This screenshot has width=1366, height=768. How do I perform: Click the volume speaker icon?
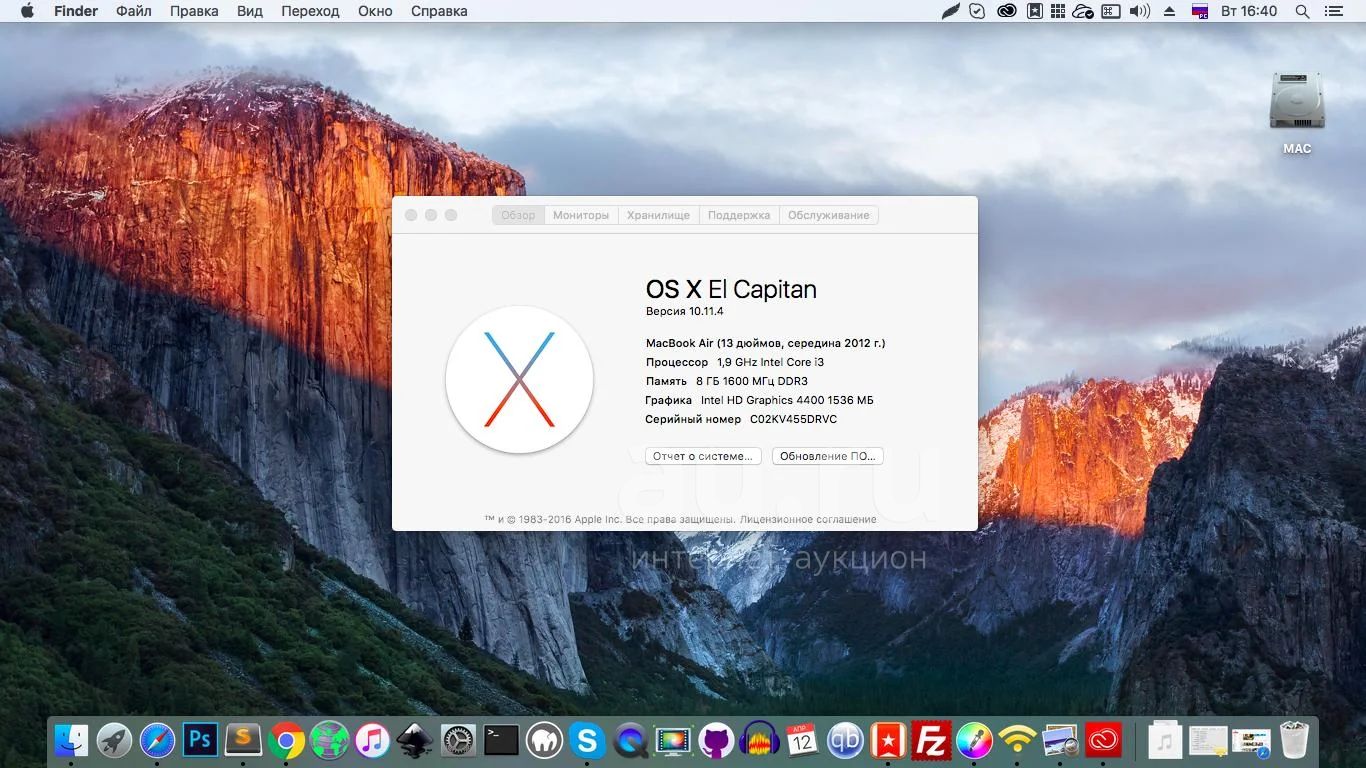click(1139, 11)
